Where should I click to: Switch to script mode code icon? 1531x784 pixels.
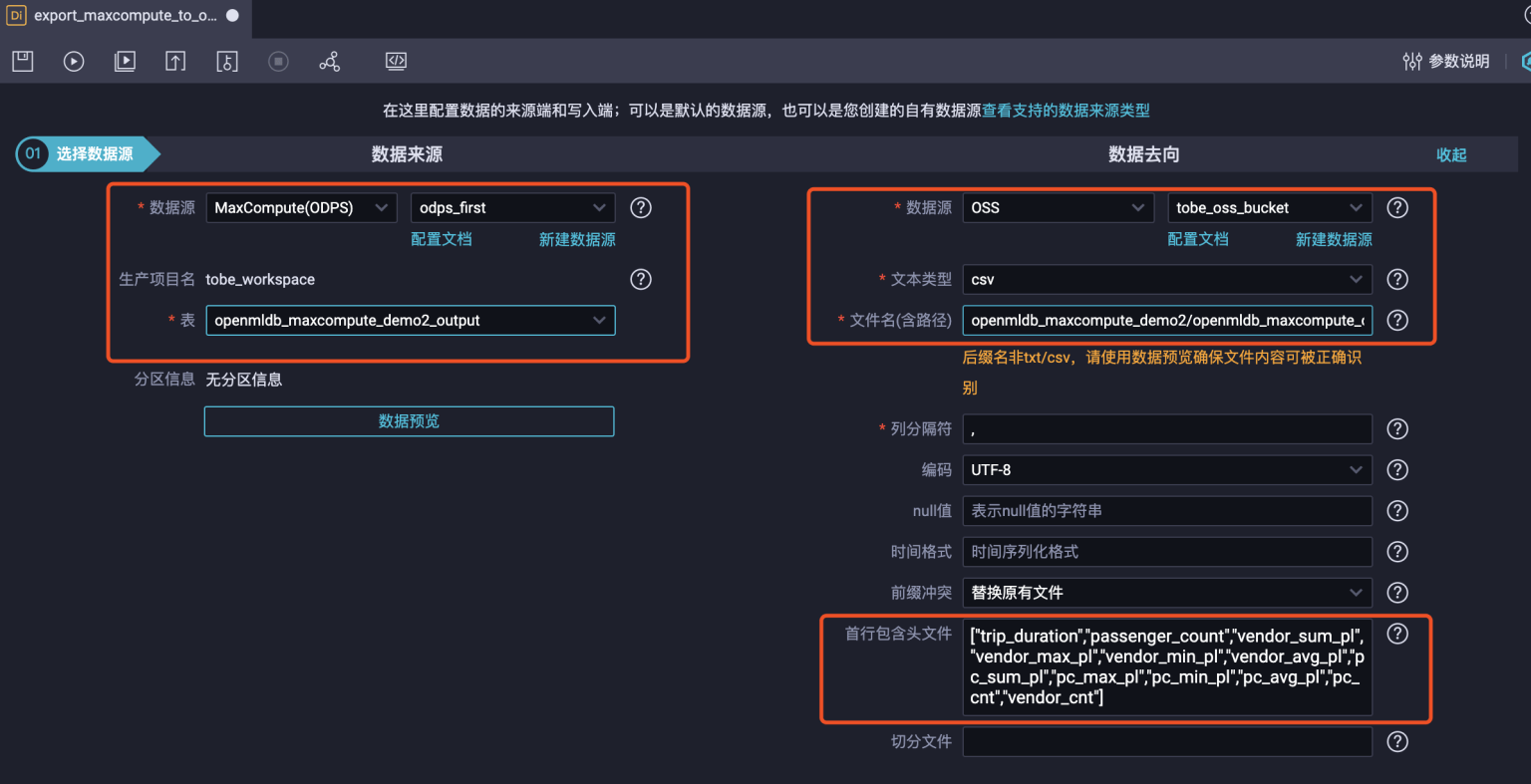click(396, 61)
